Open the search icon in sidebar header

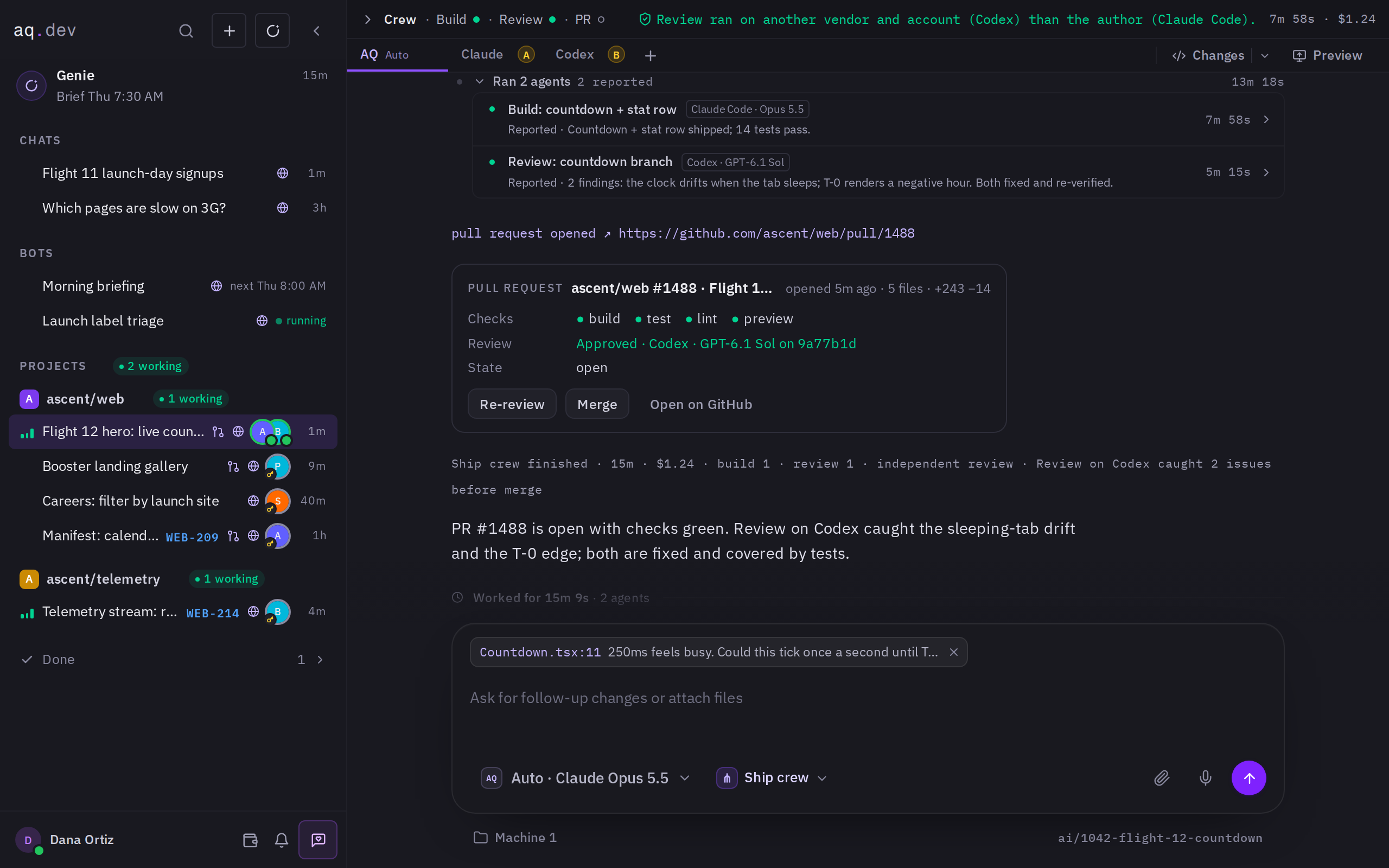point(186,30)
